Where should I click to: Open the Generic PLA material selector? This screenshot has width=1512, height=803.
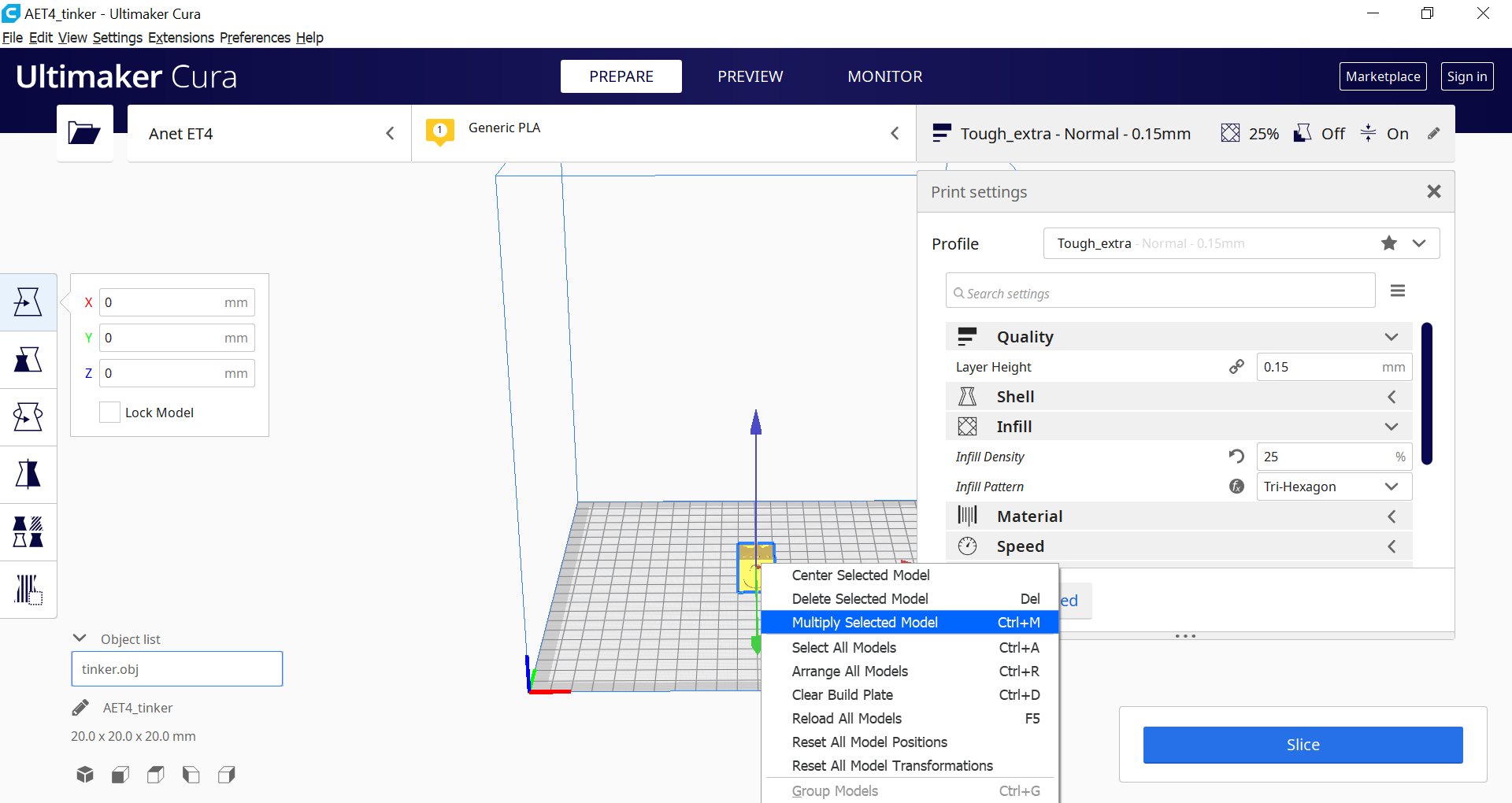[664, 133]
